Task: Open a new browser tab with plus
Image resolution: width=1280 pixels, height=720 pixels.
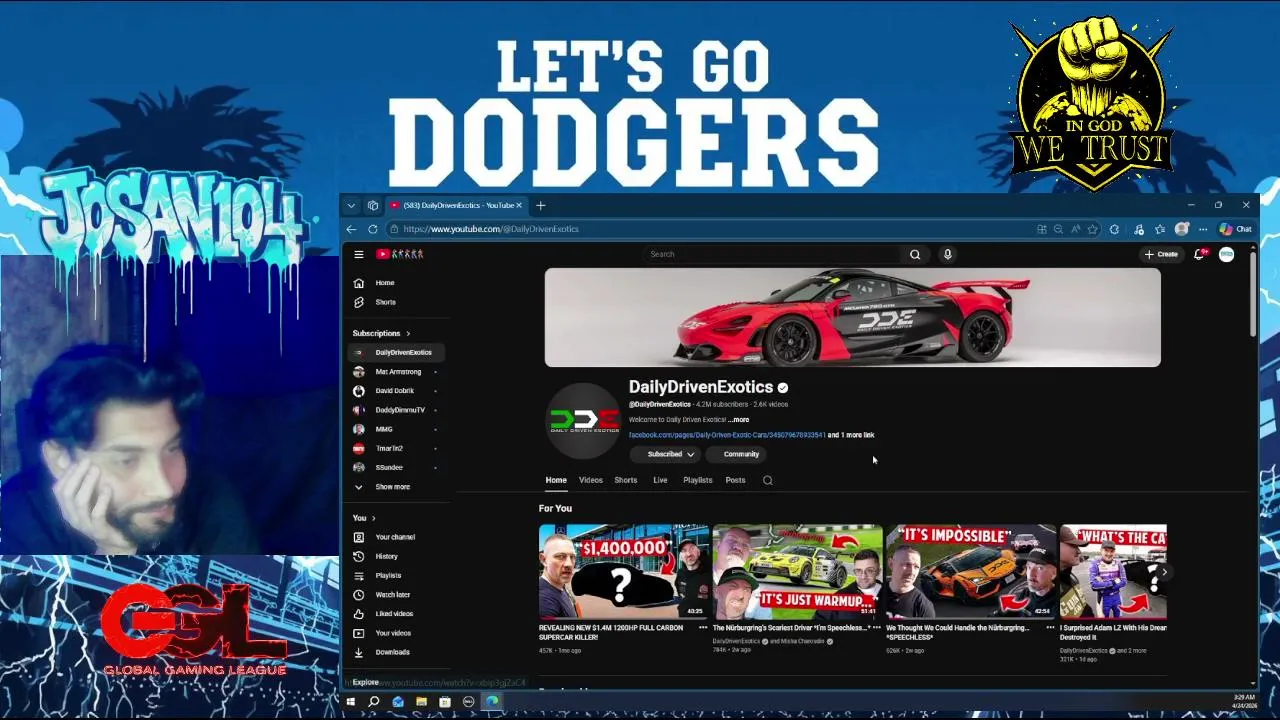Action: (x=540, y=205)
